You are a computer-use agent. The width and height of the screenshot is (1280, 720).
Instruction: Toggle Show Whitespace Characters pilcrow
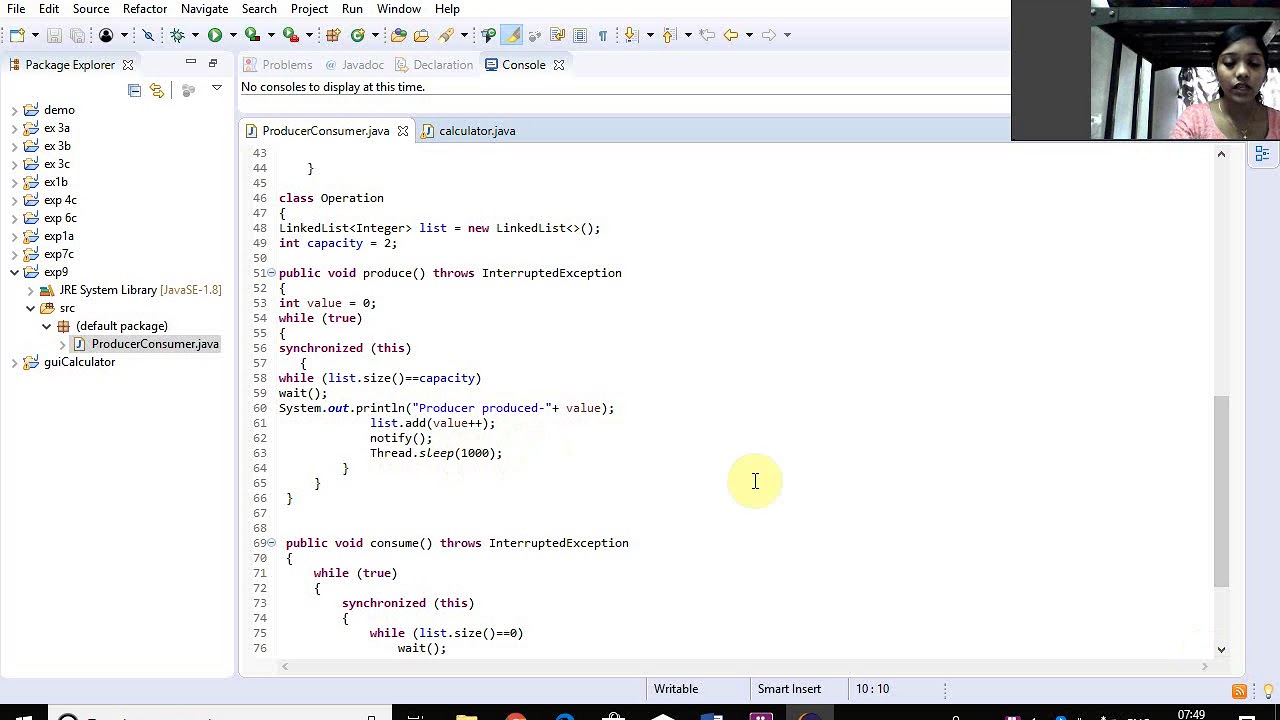602,35
